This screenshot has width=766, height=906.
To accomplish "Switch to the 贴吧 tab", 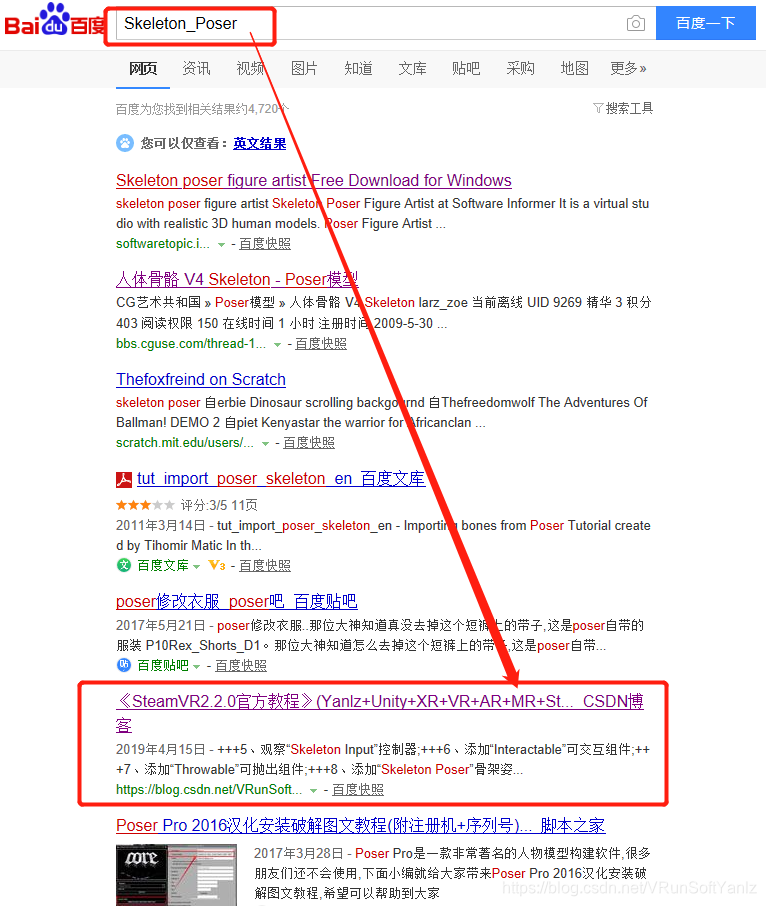I will (x=466, y=68).
